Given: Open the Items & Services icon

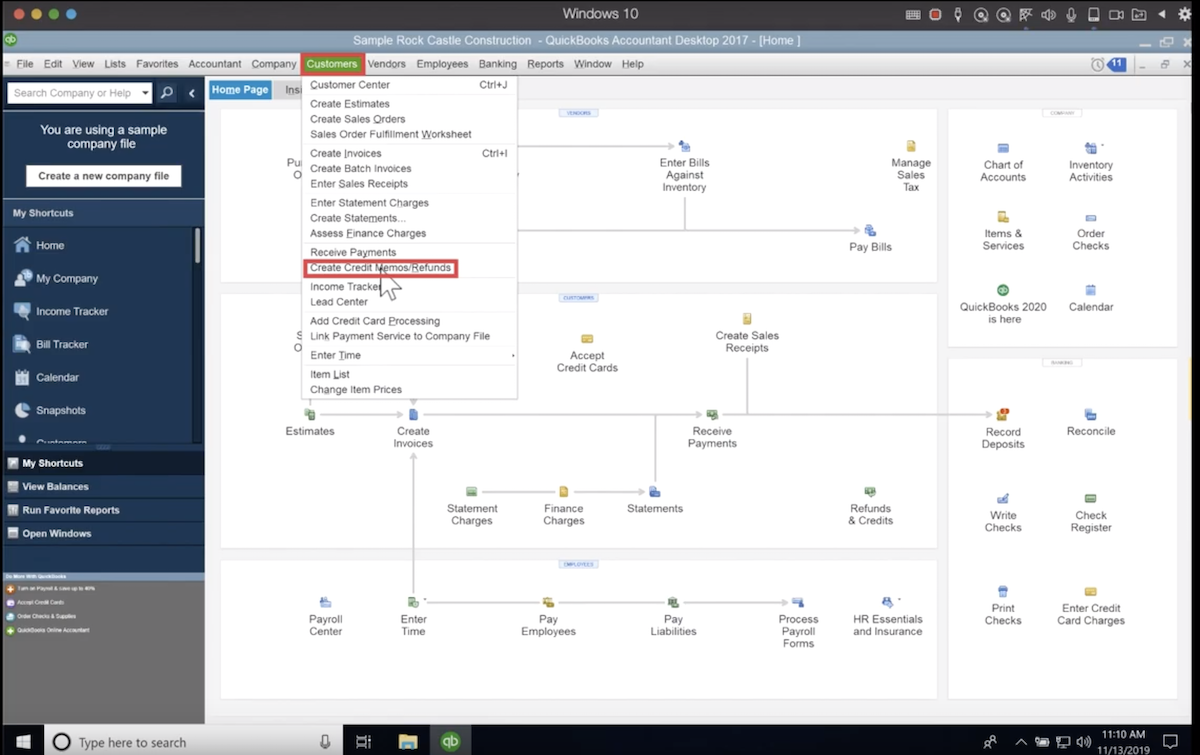Looking at the screenshot, I should 1003,217.
